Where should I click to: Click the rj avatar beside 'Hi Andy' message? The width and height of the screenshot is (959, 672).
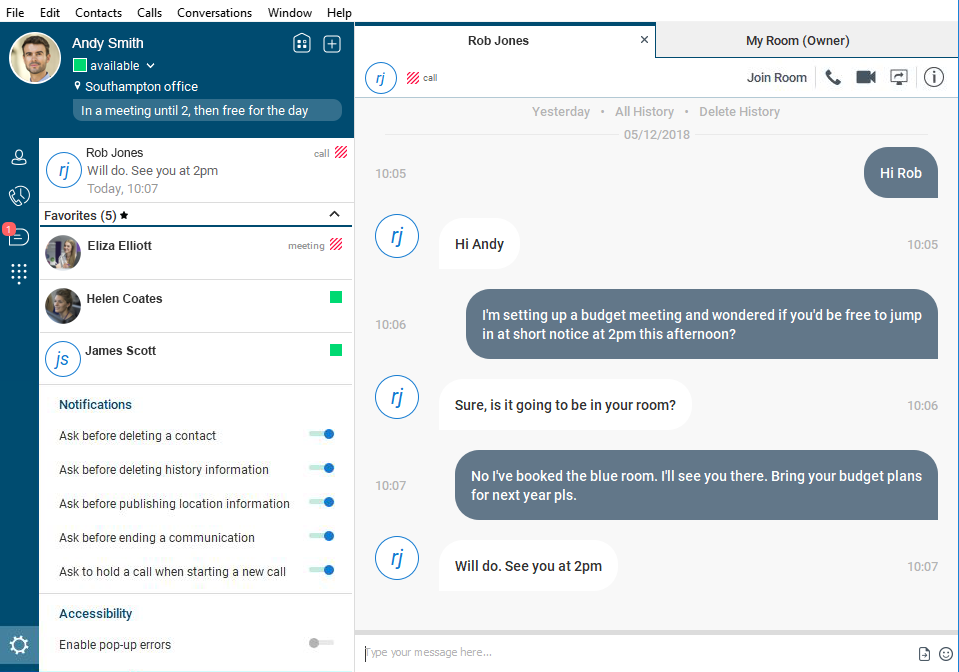click(x=397, y=236)
